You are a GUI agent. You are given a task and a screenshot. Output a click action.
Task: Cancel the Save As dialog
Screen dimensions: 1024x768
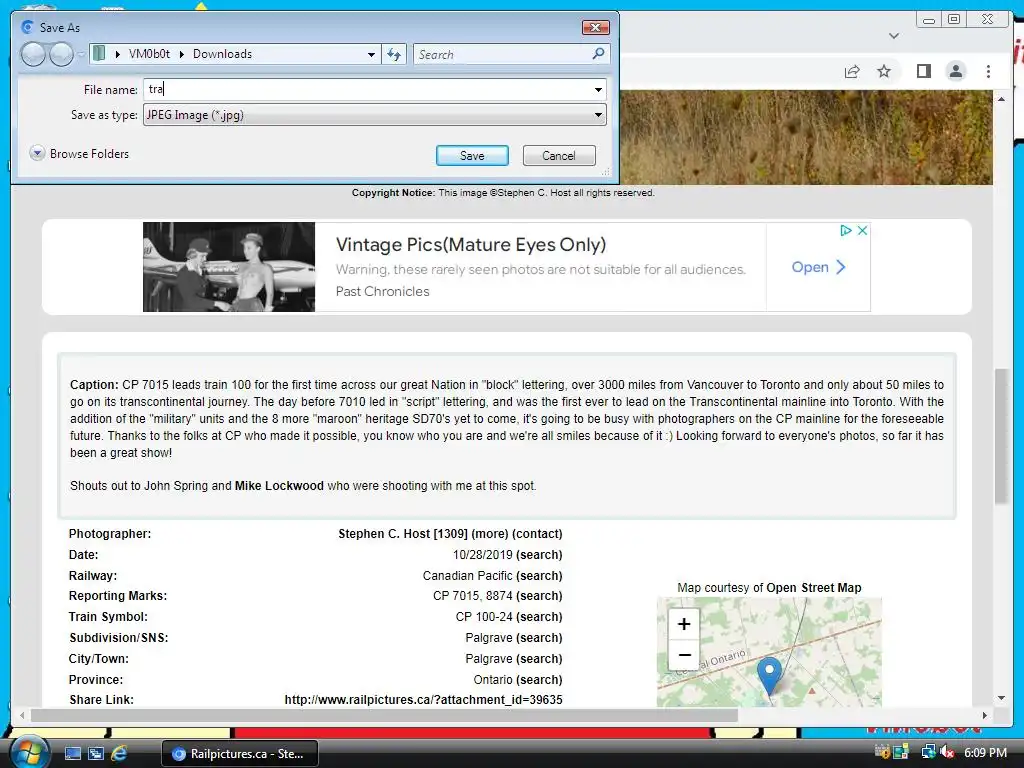click(x=559, y=155)
